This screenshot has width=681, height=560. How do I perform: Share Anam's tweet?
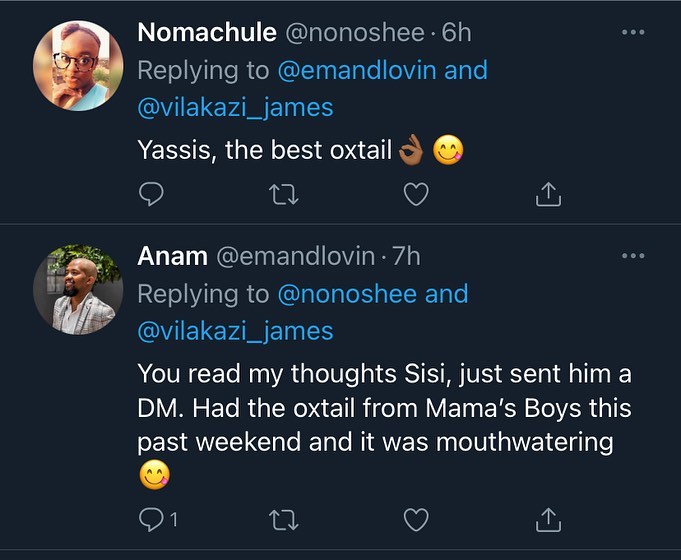click(548, 519)
